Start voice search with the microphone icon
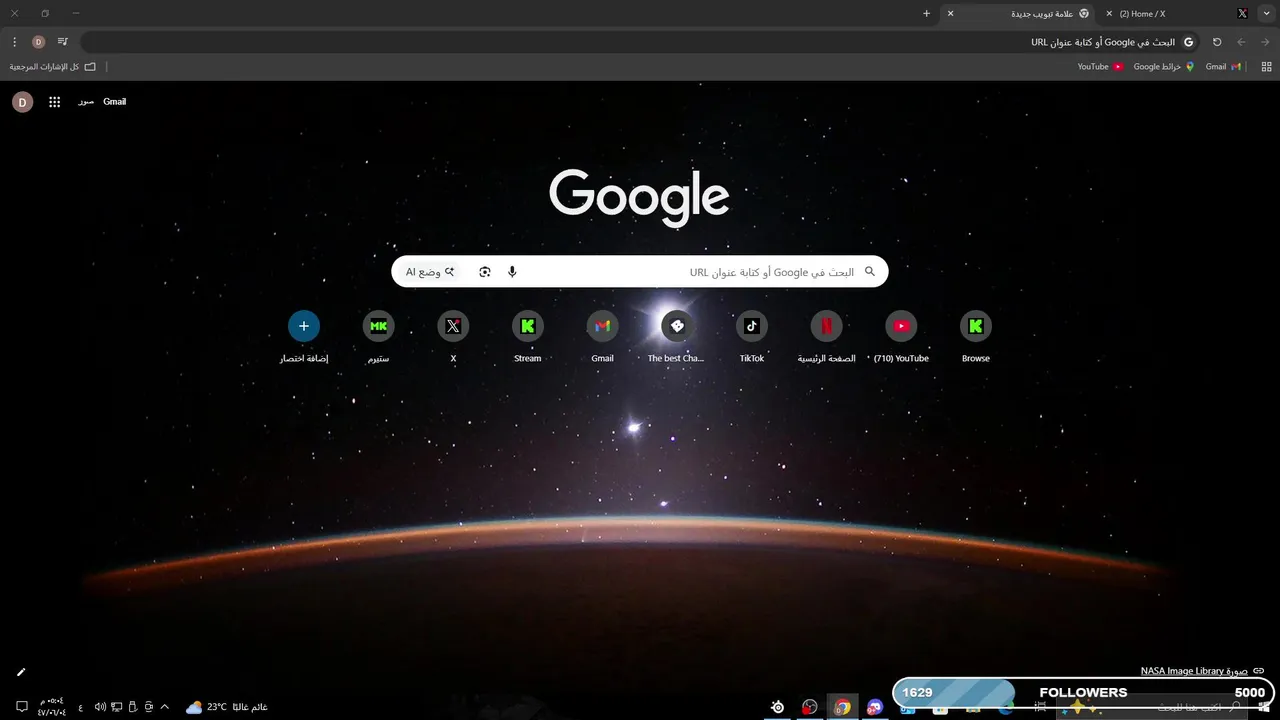1280x720 pixels. pyautogui.click(x=512, y=272)
